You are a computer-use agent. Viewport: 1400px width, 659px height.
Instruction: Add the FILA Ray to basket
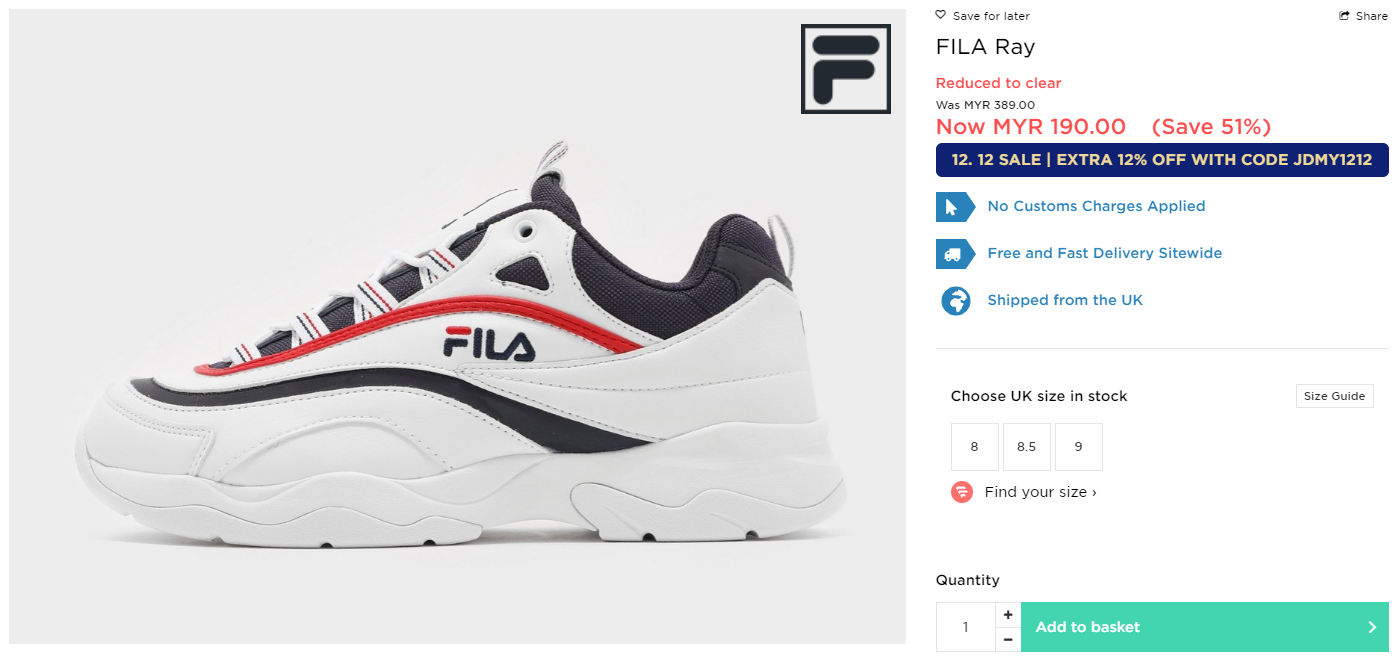click(x=1204, y=627)
